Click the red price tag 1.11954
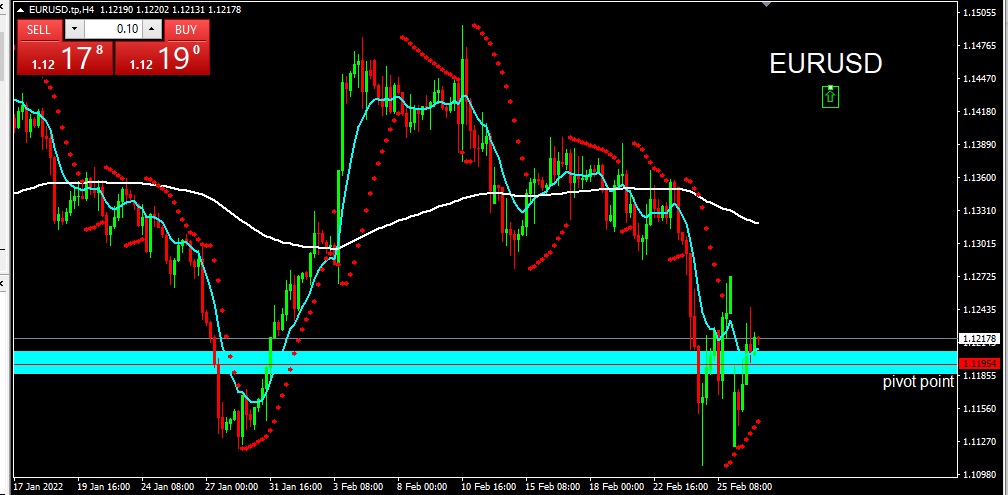The width and height of the screenshot is (1008, 495). tap(978, 364)
